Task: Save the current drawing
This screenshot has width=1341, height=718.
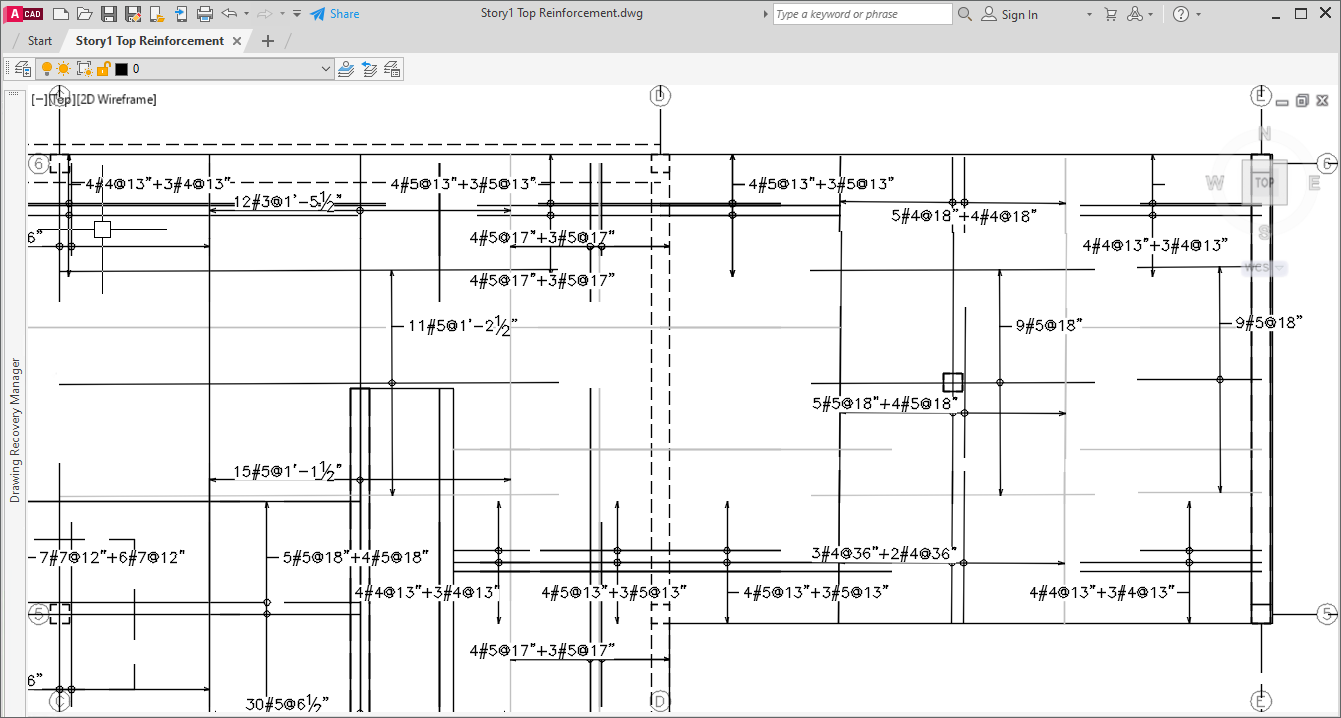Action: (109, 14)
